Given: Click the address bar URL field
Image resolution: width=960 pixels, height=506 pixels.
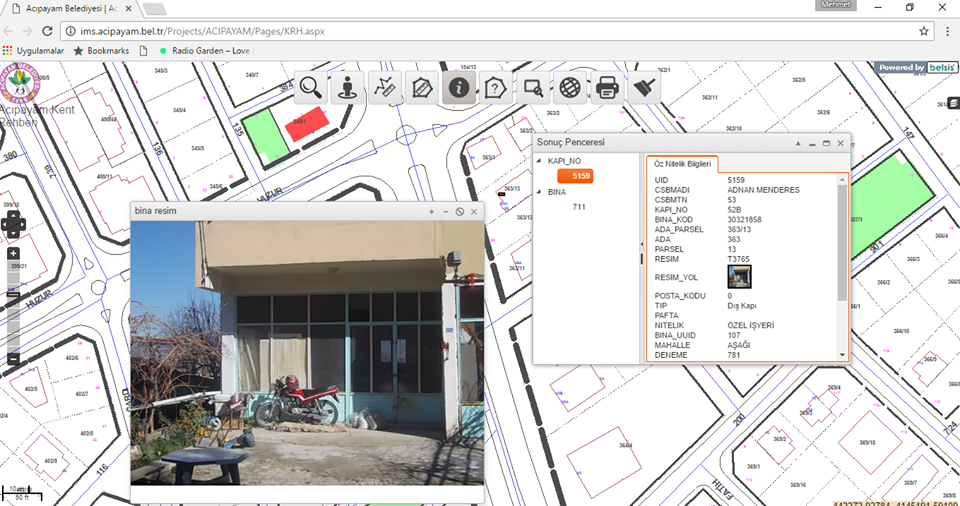Looking at the screenshot, I should (496, 31).
